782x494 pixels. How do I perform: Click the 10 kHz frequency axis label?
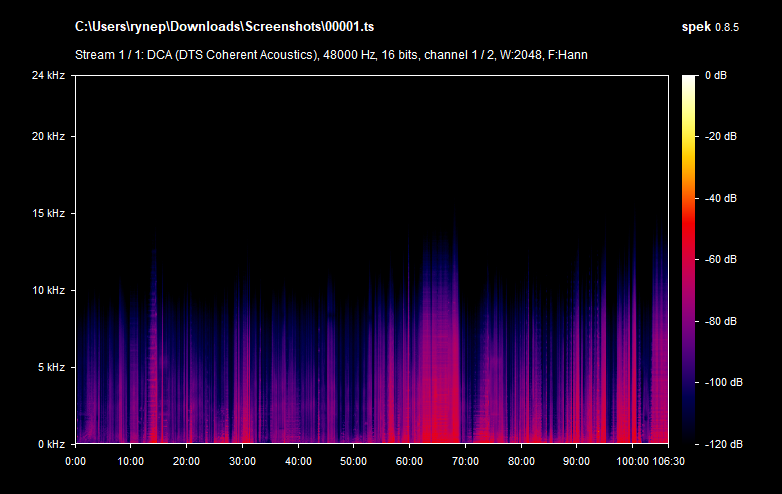tap(47, 290)
